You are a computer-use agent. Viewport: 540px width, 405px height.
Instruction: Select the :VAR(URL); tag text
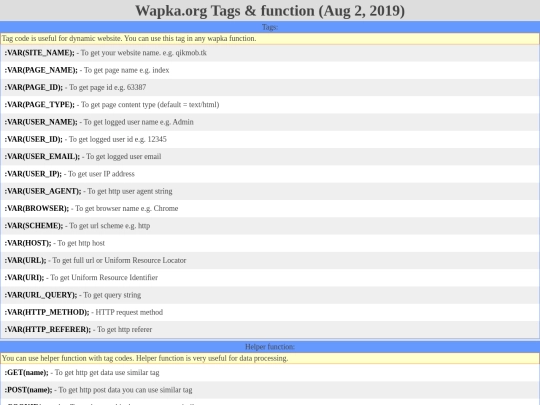pos(25,260)
